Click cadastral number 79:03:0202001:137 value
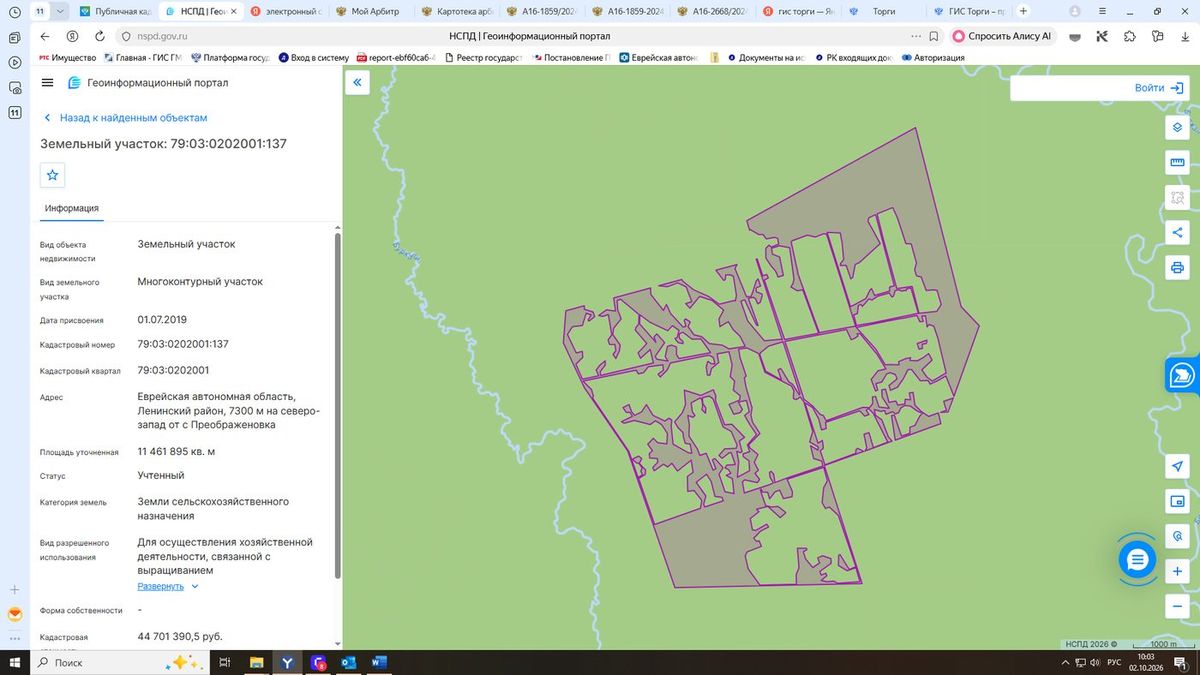This screenshot has width=1200, height=675. [183, 344]
